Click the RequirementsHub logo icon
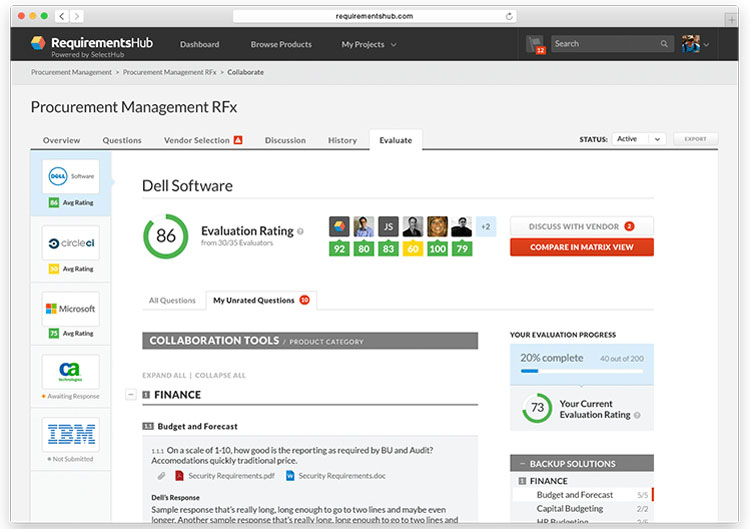 [38, 44]
